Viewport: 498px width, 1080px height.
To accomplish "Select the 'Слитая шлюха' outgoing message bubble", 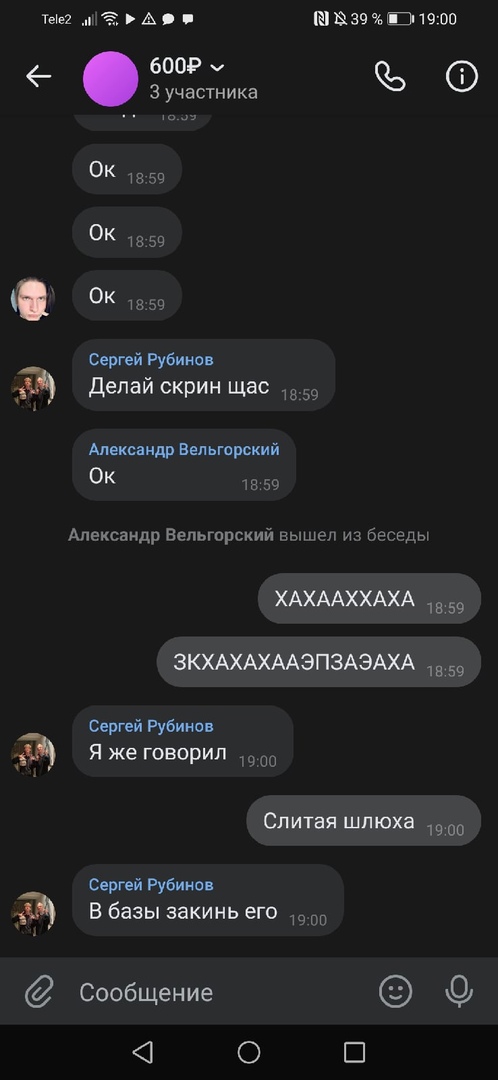I will click(x=364, y=820).
